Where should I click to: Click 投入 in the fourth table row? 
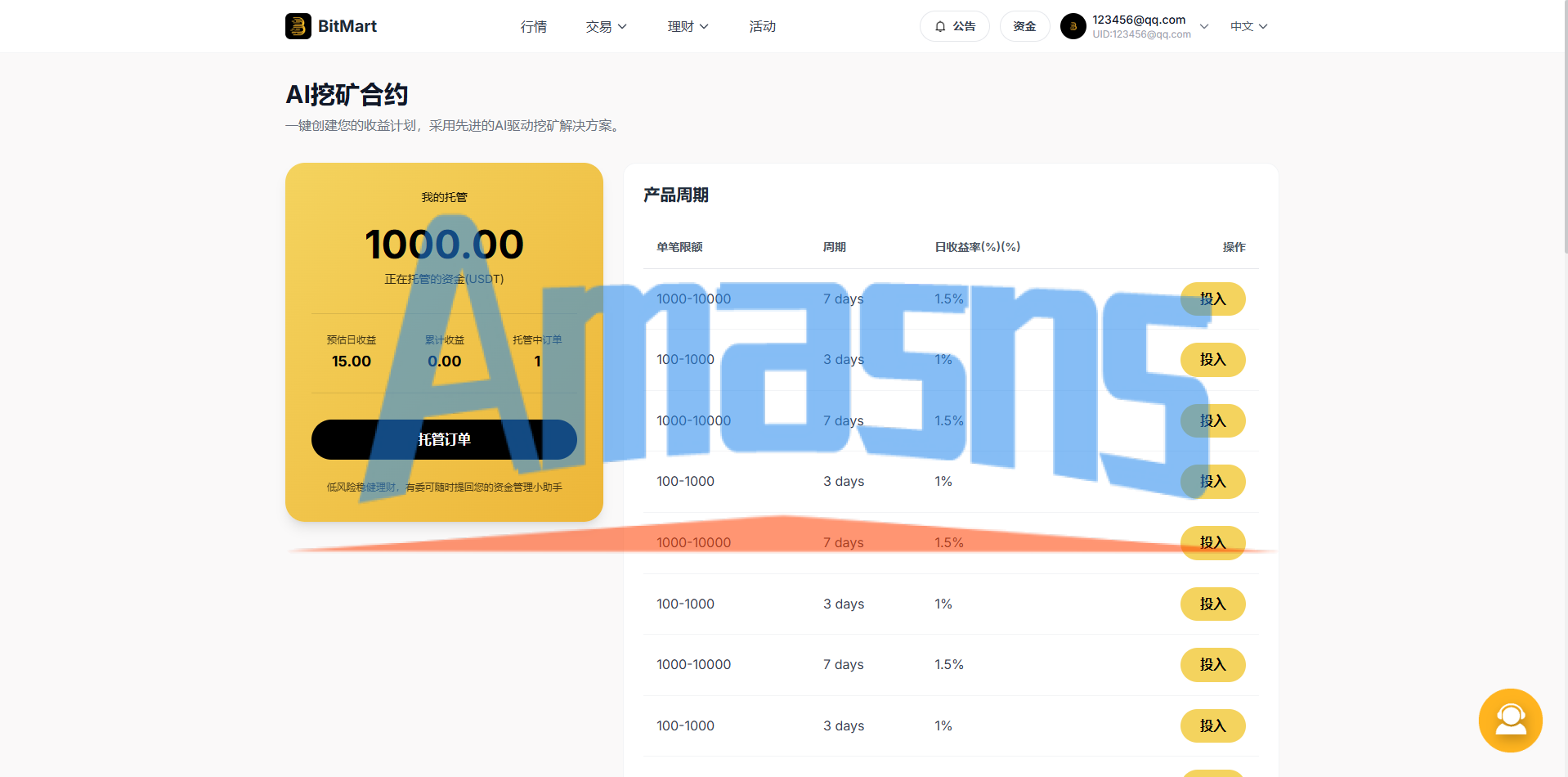[1212, 481]
